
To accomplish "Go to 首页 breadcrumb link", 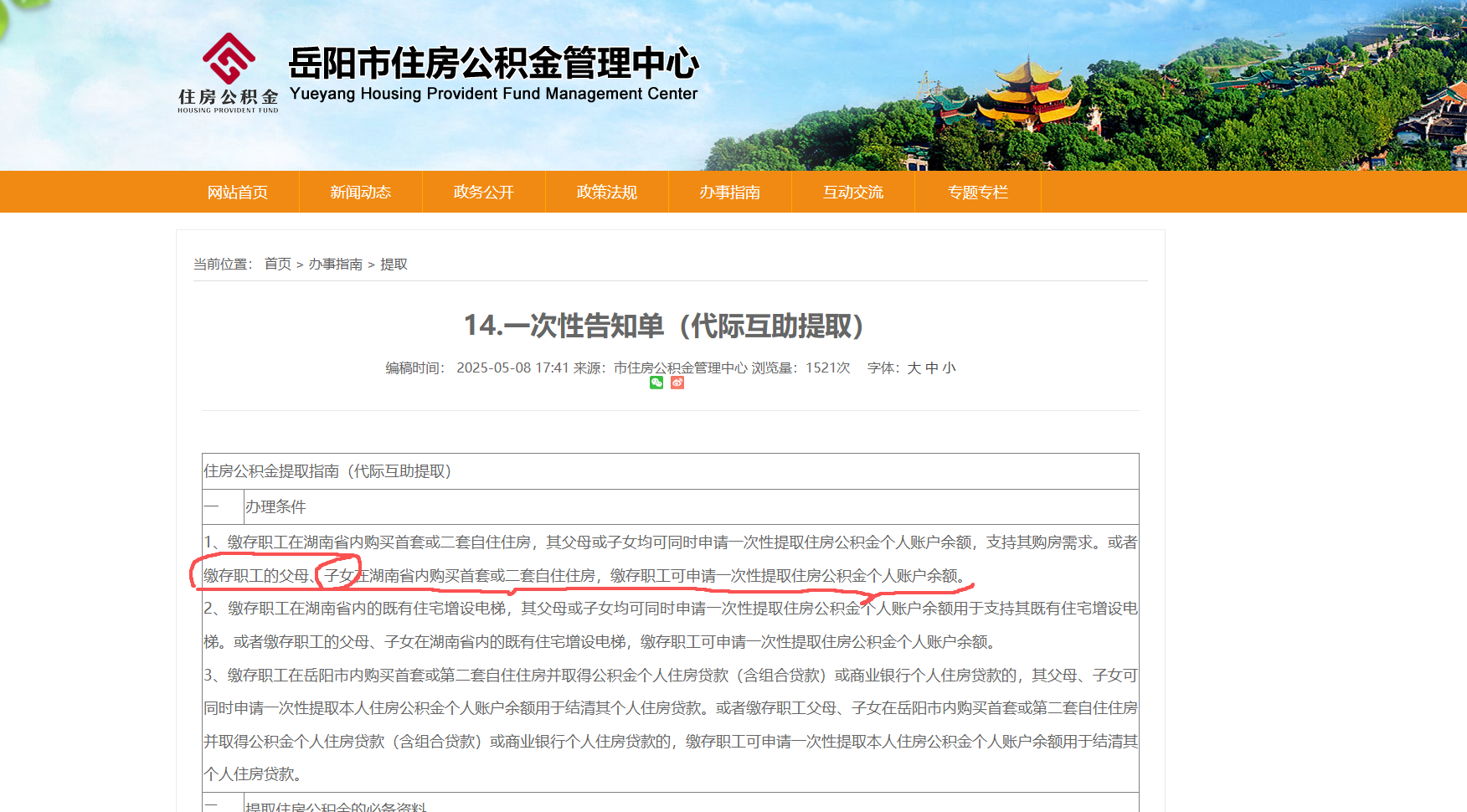I will pyautogui.click(x=277, y=265).
